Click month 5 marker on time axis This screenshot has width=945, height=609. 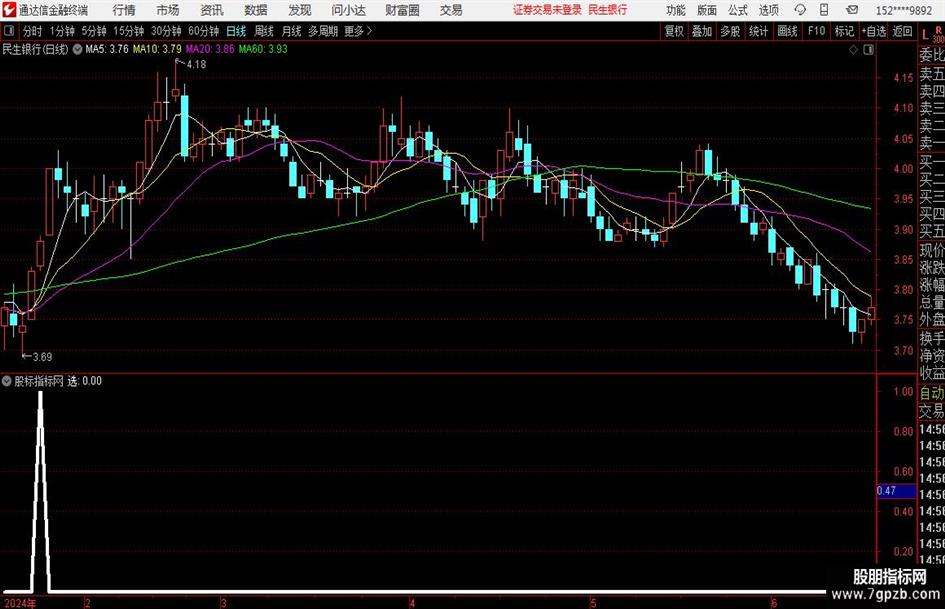point(593,603)
